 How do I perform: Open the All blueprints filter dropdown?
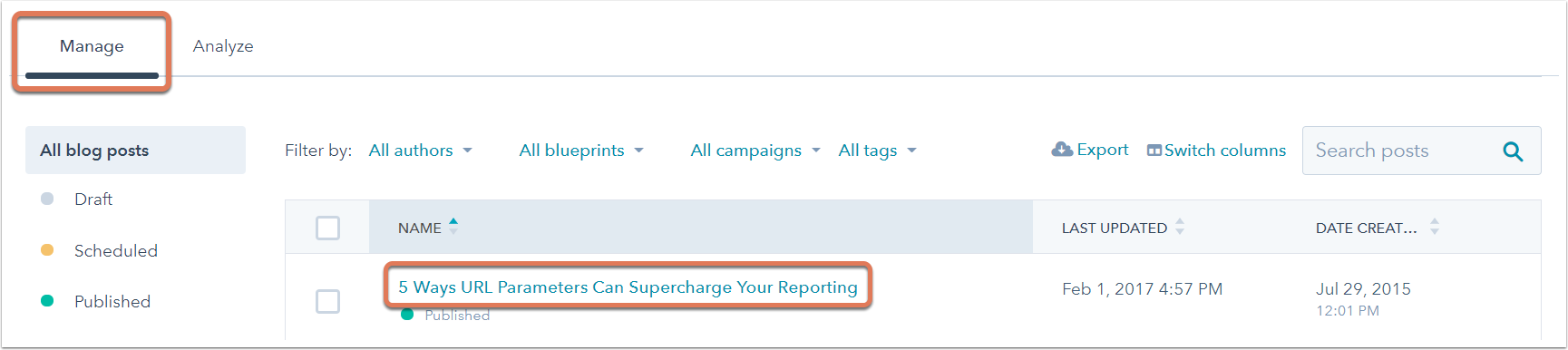pos(581,151)
